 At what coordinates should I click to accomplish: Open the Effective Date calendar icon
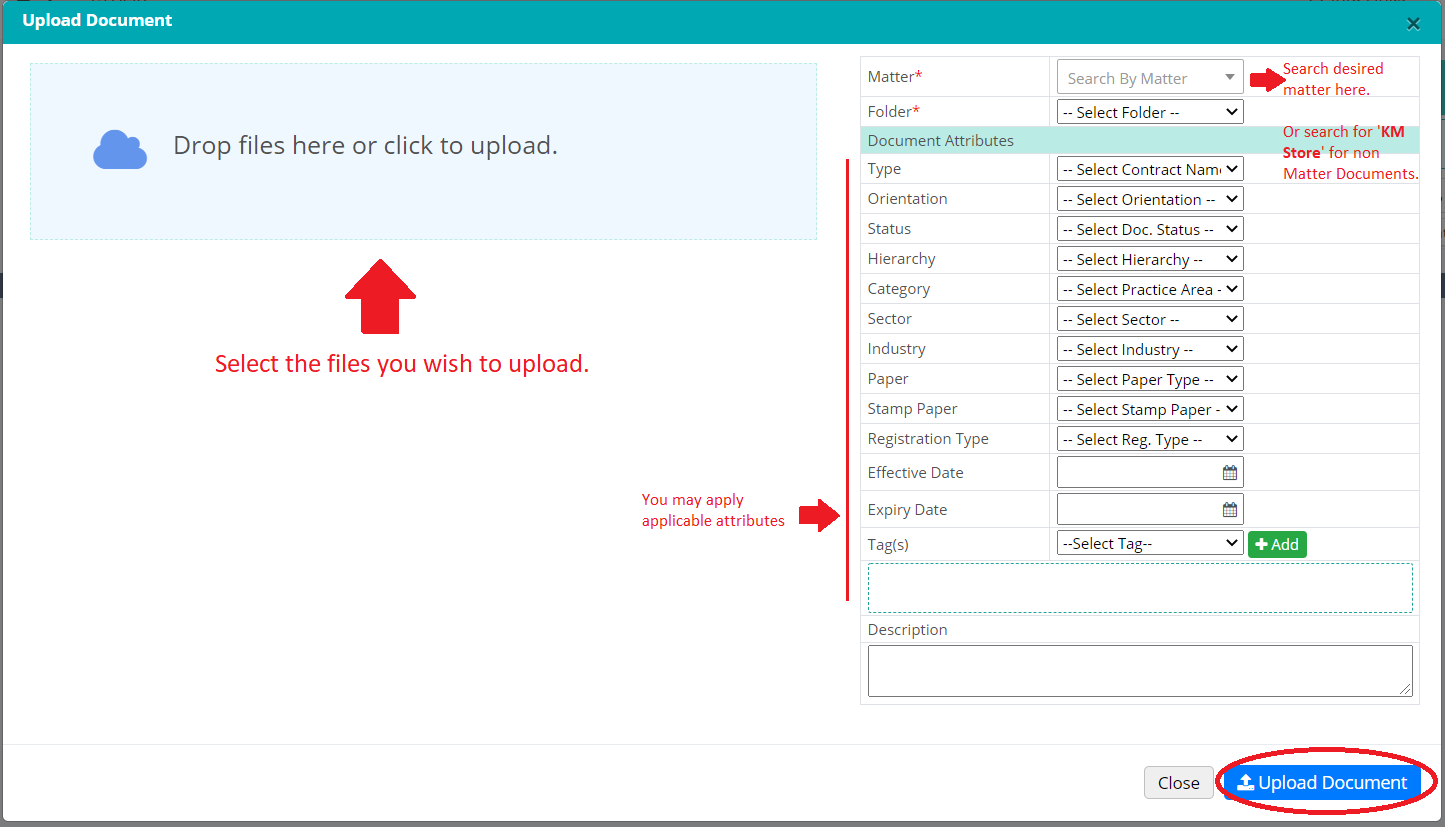coord(1229,473)
